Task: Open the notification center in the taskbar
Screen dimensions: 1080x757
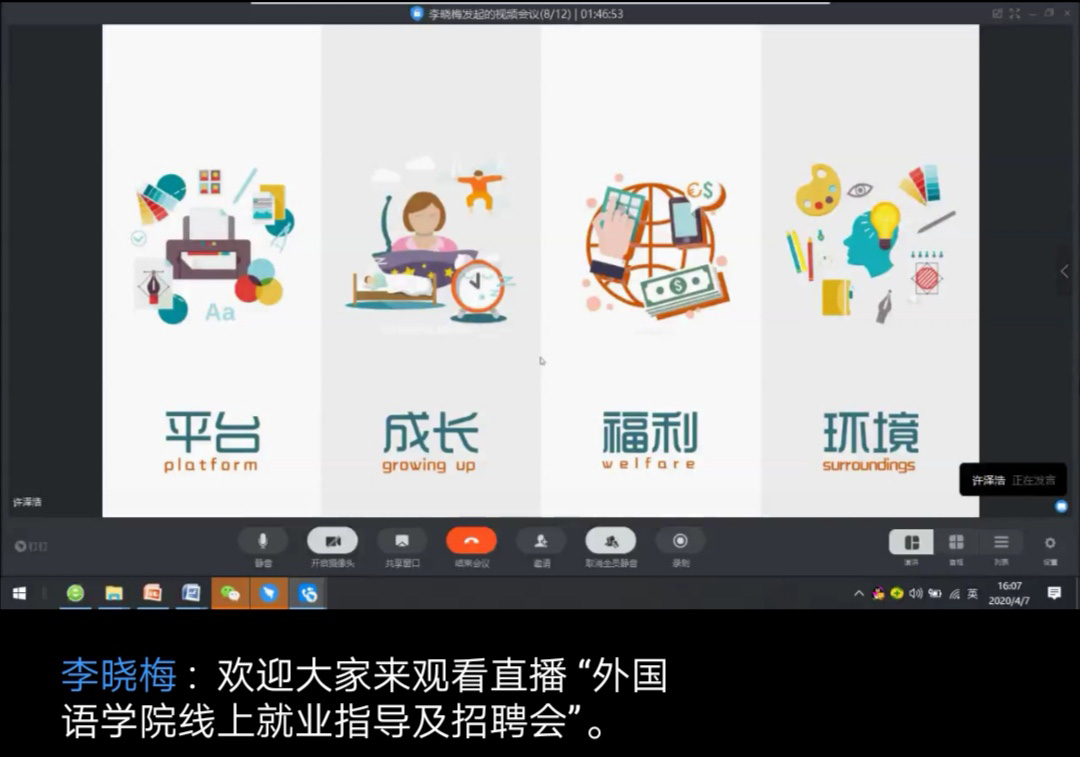Action: pos(1053,594)
